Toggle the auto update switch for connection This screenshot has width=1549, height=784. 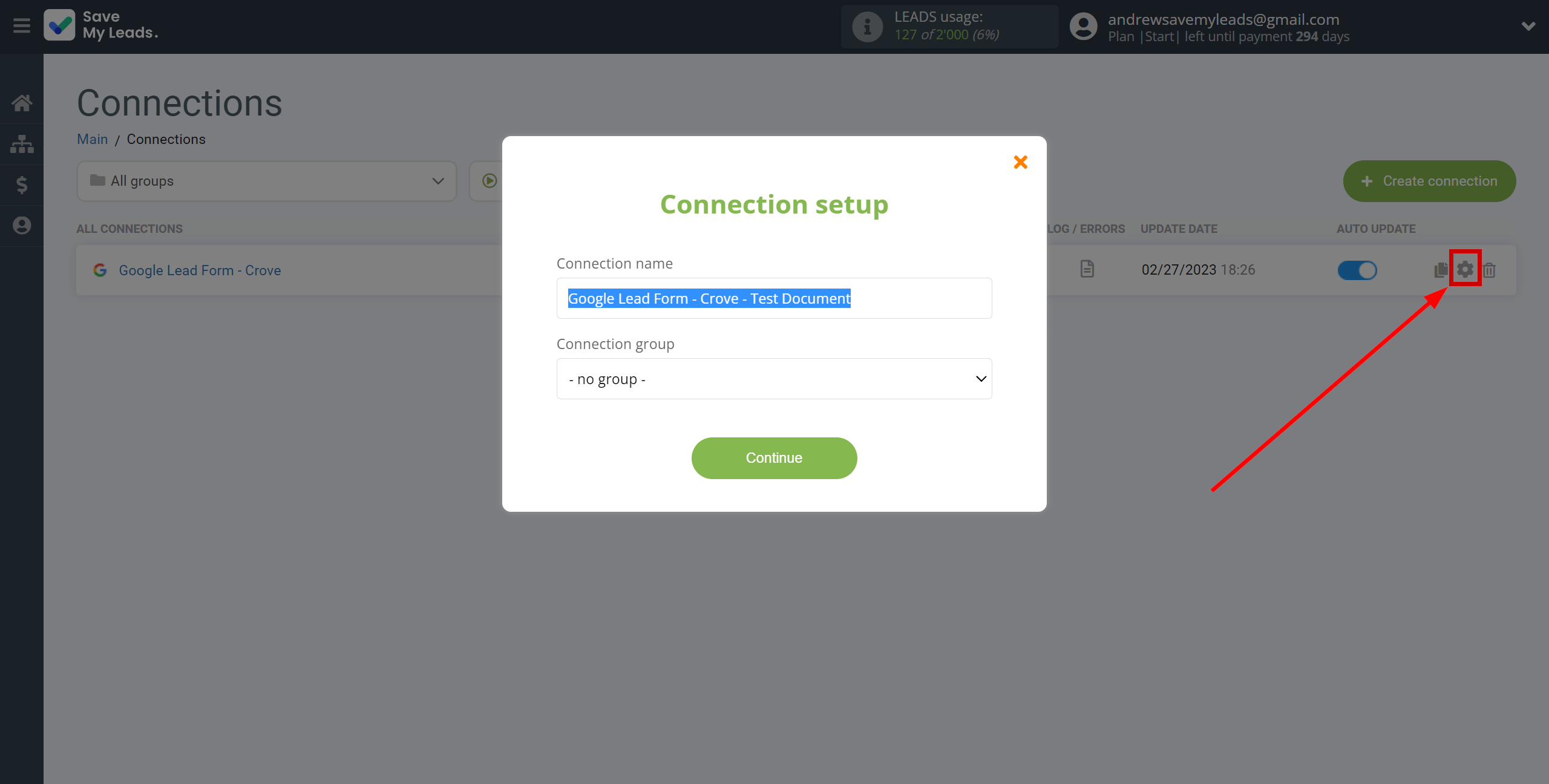click(1358, 270)
